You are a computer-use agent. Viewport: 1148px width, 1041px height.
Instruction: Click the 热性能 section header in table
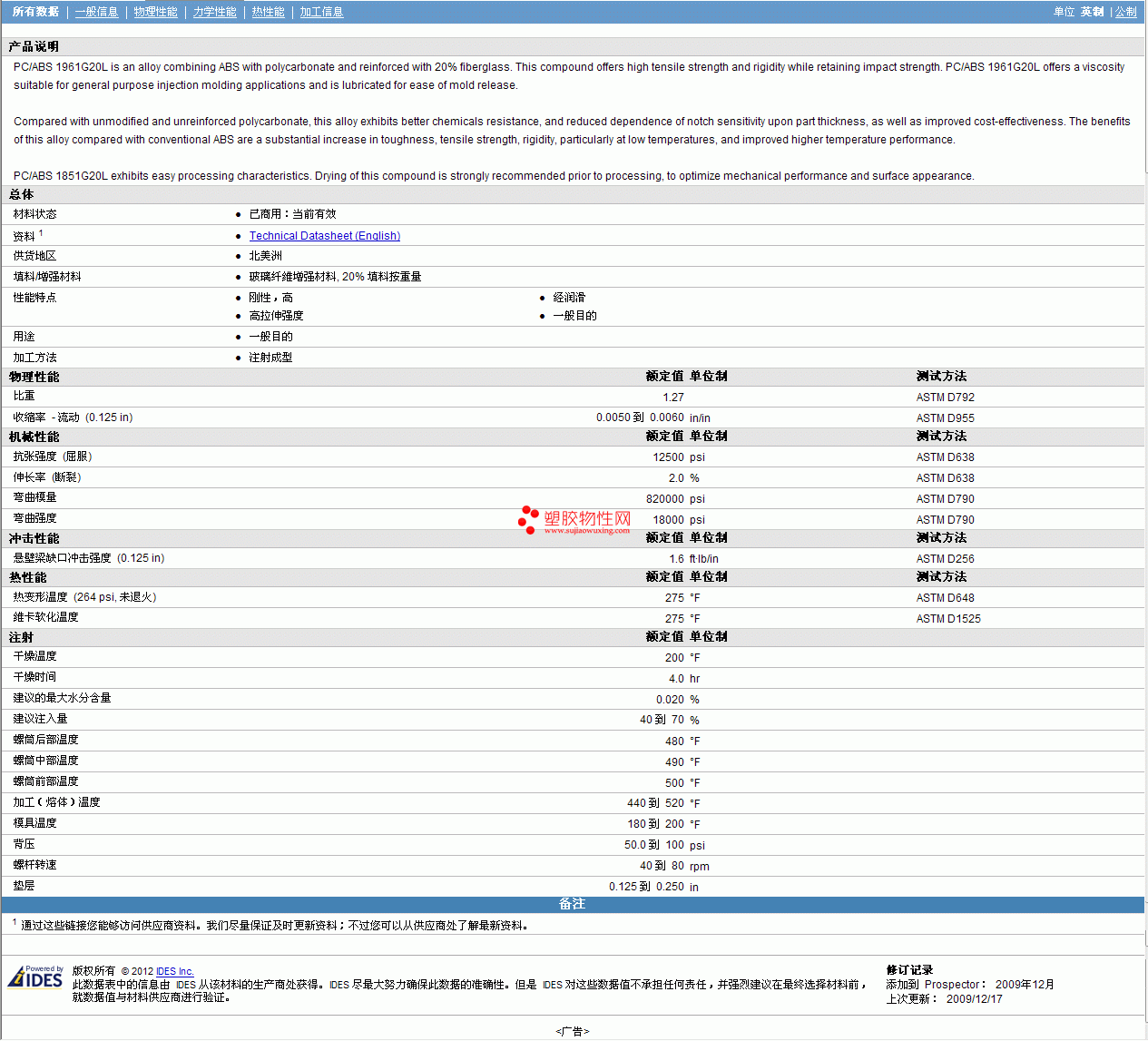[x=27, y=577]
